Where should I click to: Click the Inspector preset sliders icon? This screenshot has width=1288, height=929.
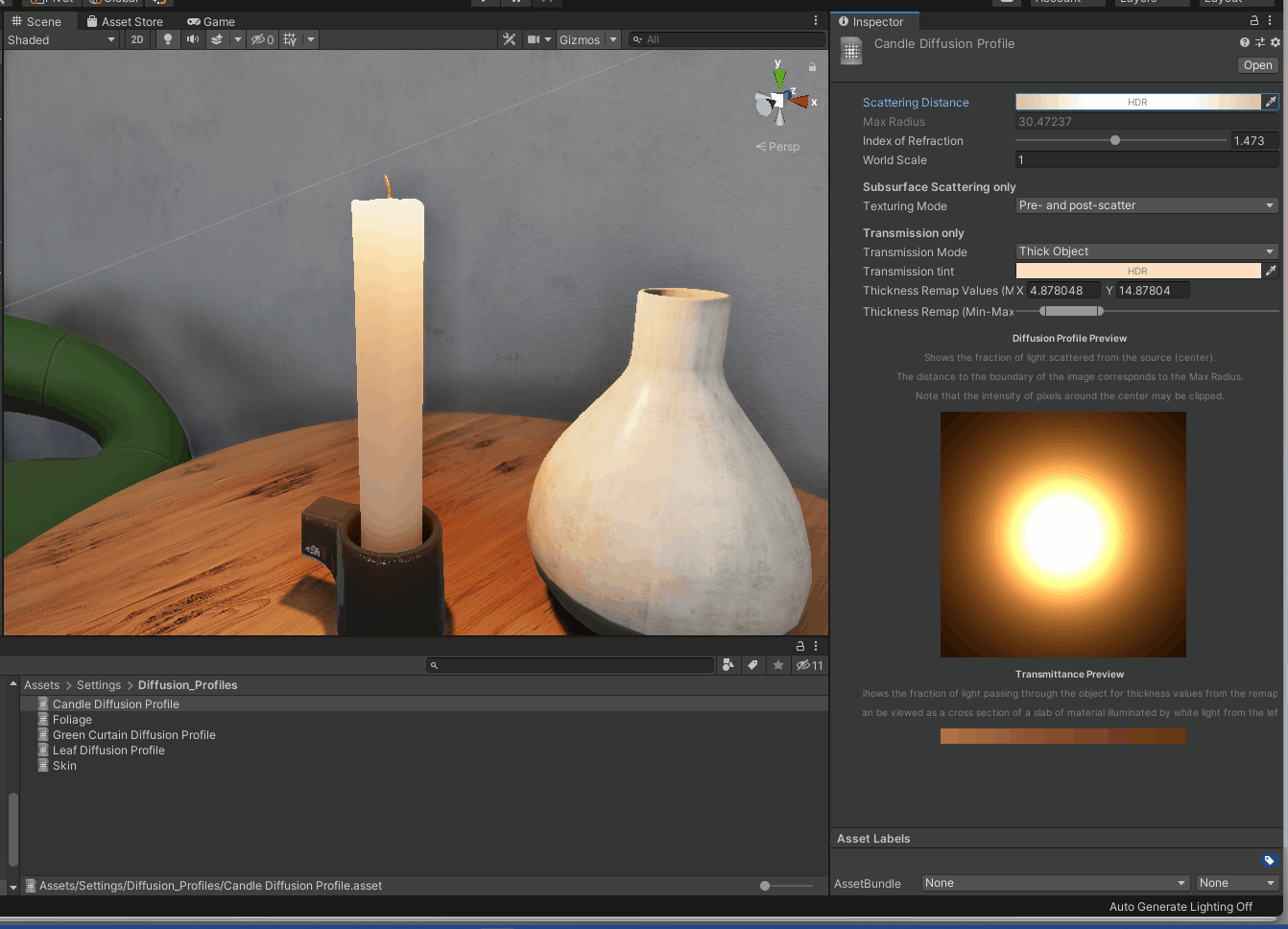pos(1259,42)
